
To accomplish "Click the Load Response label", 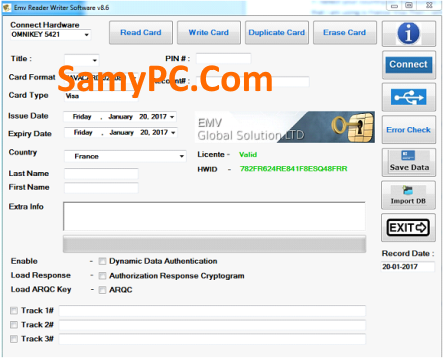I will pyautogui.click(x=41, y=275).
